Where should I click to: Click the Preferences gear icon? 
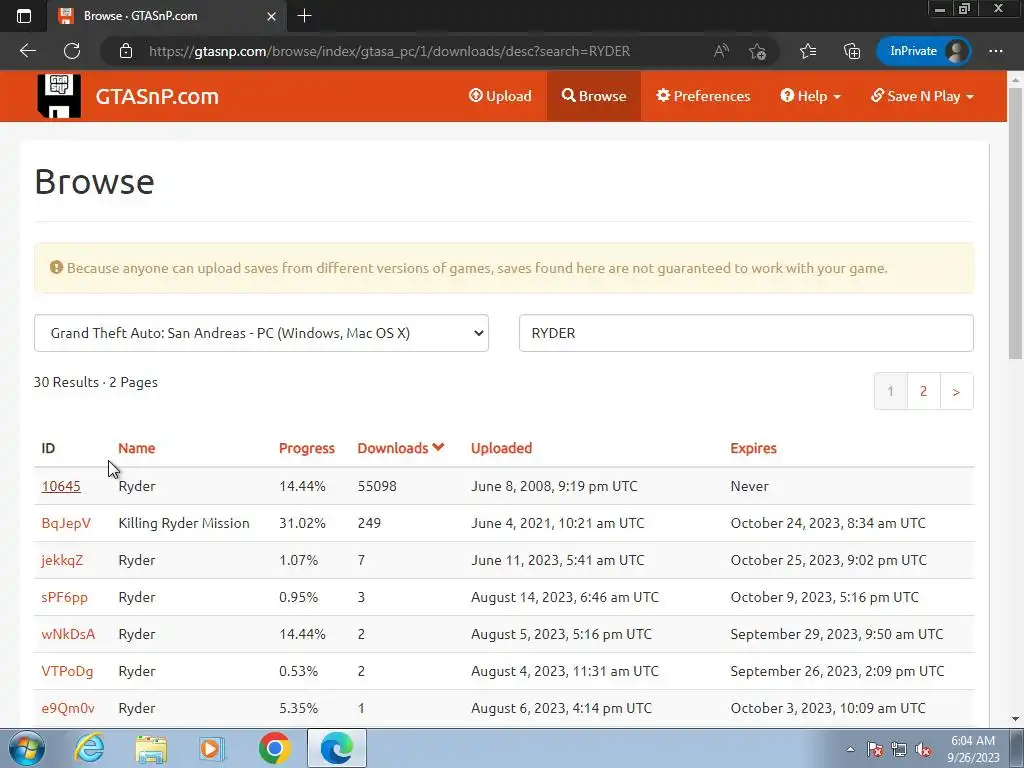click(x=664, y=96)
